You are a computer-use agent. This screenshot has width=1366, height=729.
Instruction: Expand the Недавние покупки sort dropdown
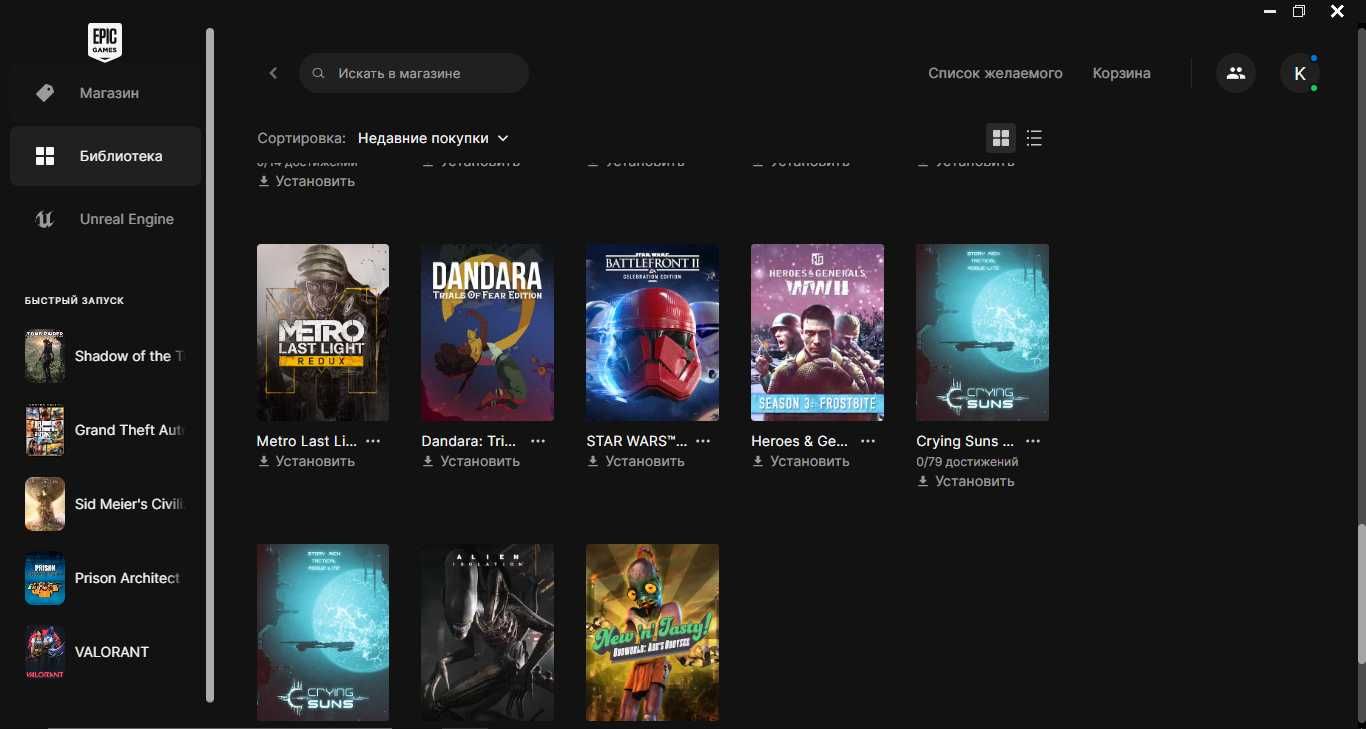(x=433, y=138)
